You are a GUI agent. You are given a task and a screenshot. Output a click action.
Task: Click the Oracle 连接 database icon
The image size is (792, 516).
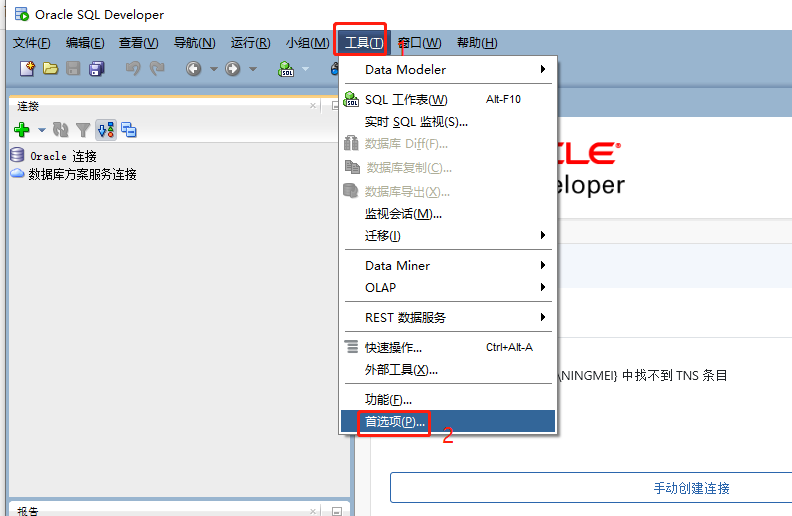pos(17,155)
